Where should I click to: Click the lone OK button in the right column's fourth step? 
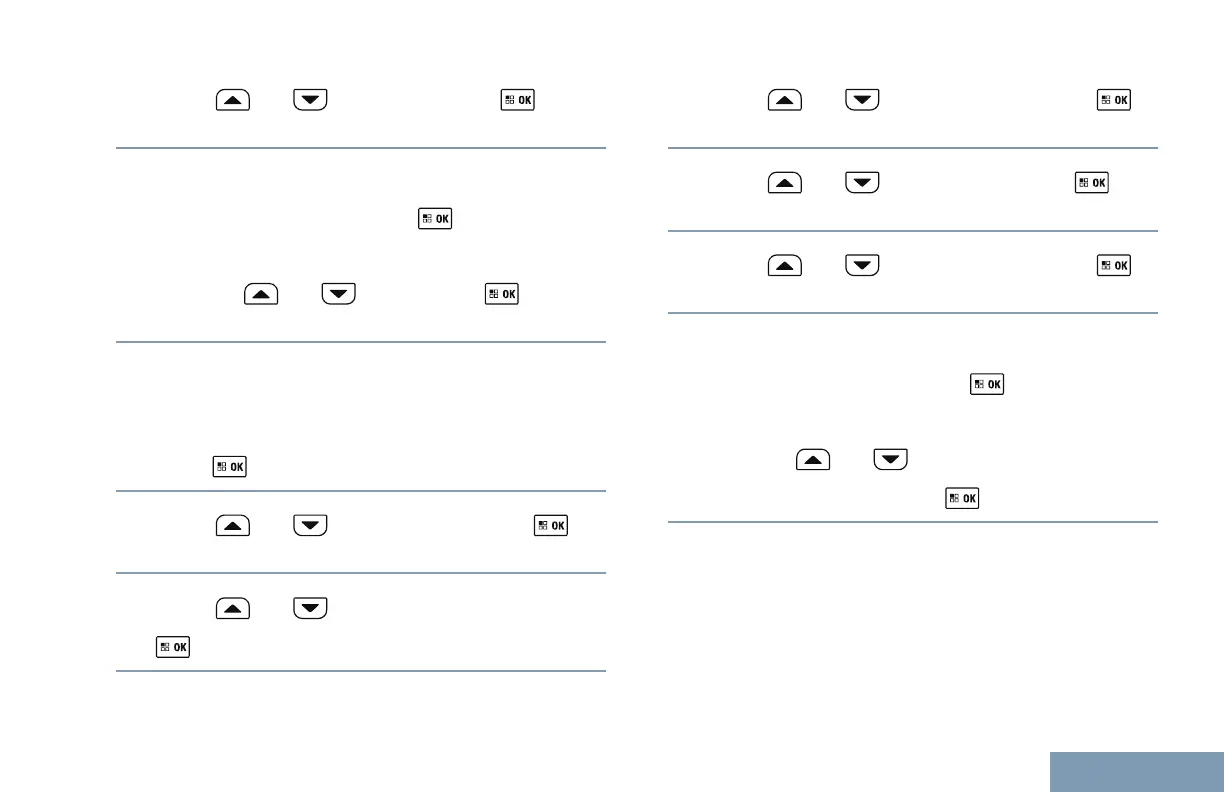(986, 384)
